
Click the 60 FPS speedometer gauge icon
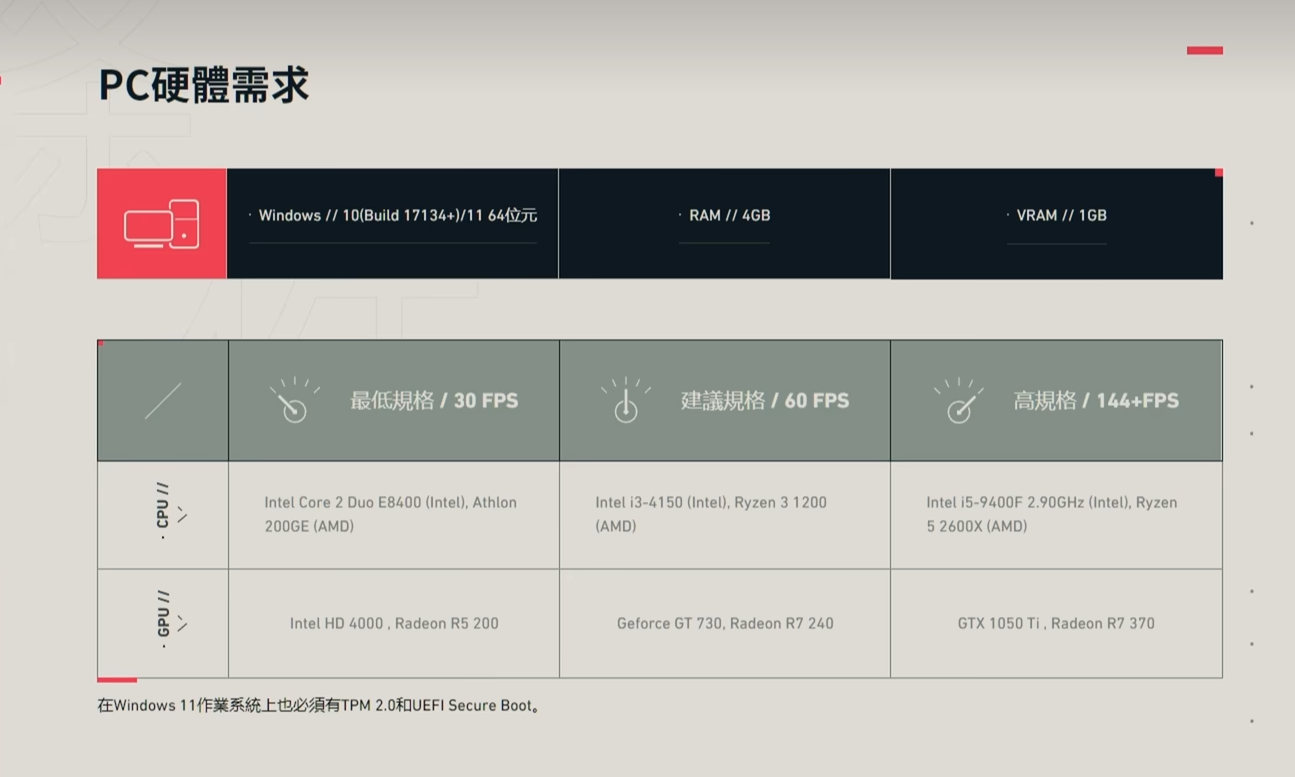click(626, 400)
